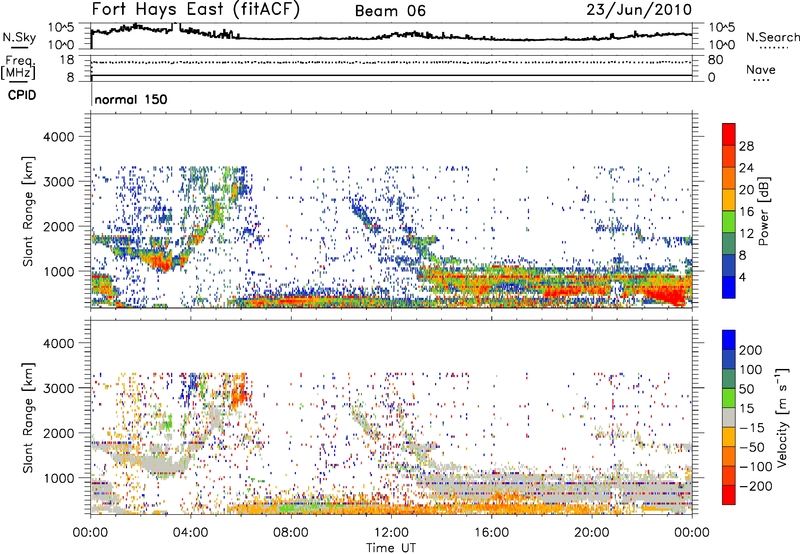Click the velocity '[m s-1]' color bar label
The width and height of the screenshot is (800, 554).
(x=782, y=417)
